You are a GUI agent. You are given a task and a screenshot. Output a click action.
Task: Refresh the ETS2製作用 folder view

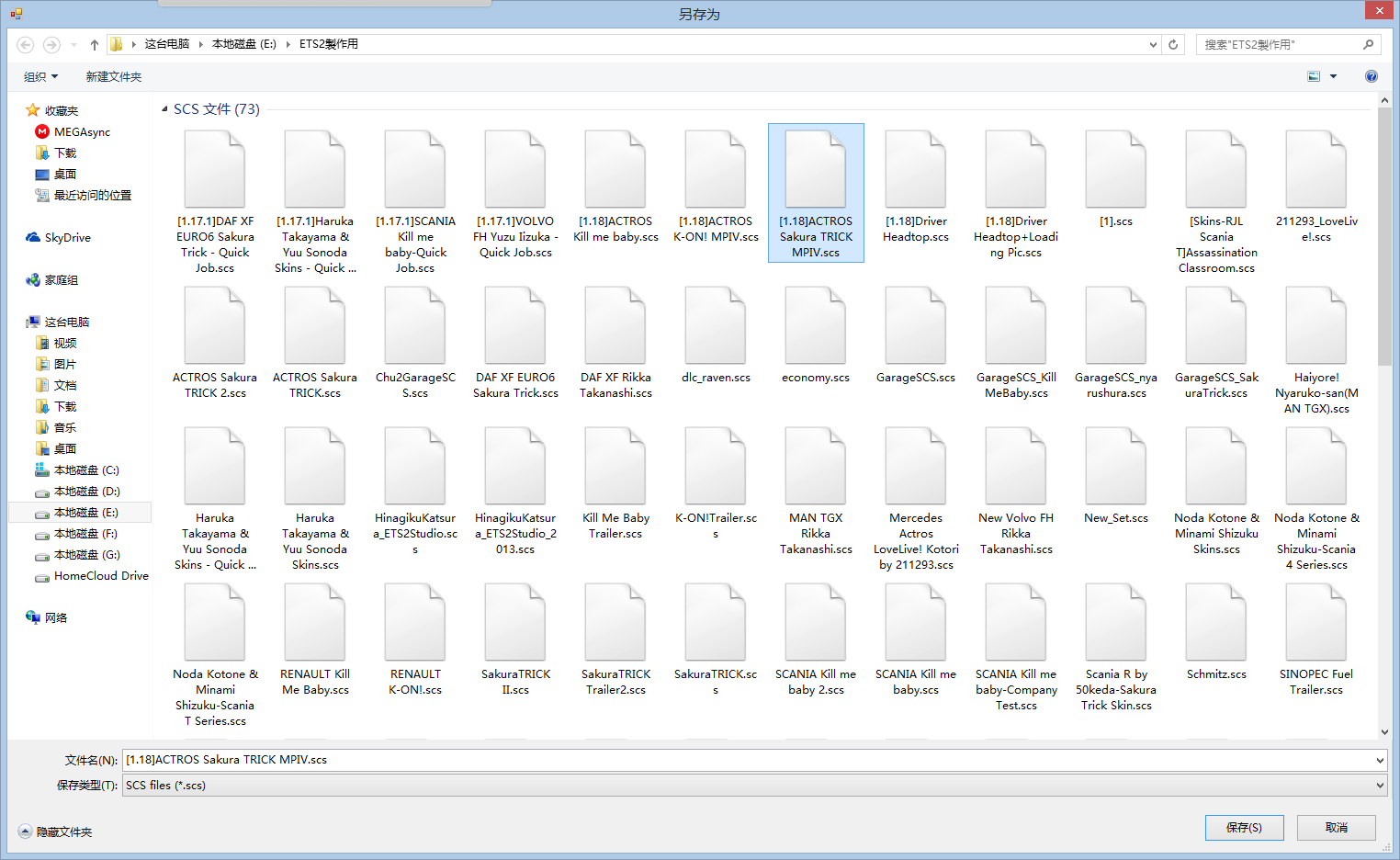[x=1173, y=44]
